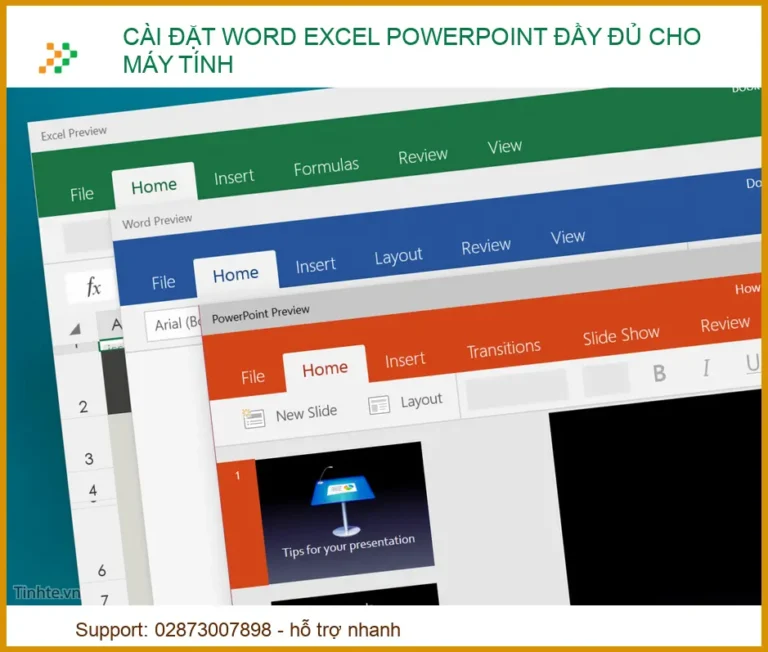This screenshot has height=652, width=768.
Task: Click the New Slide icon in PowerPoint
Action: [254, 419]
